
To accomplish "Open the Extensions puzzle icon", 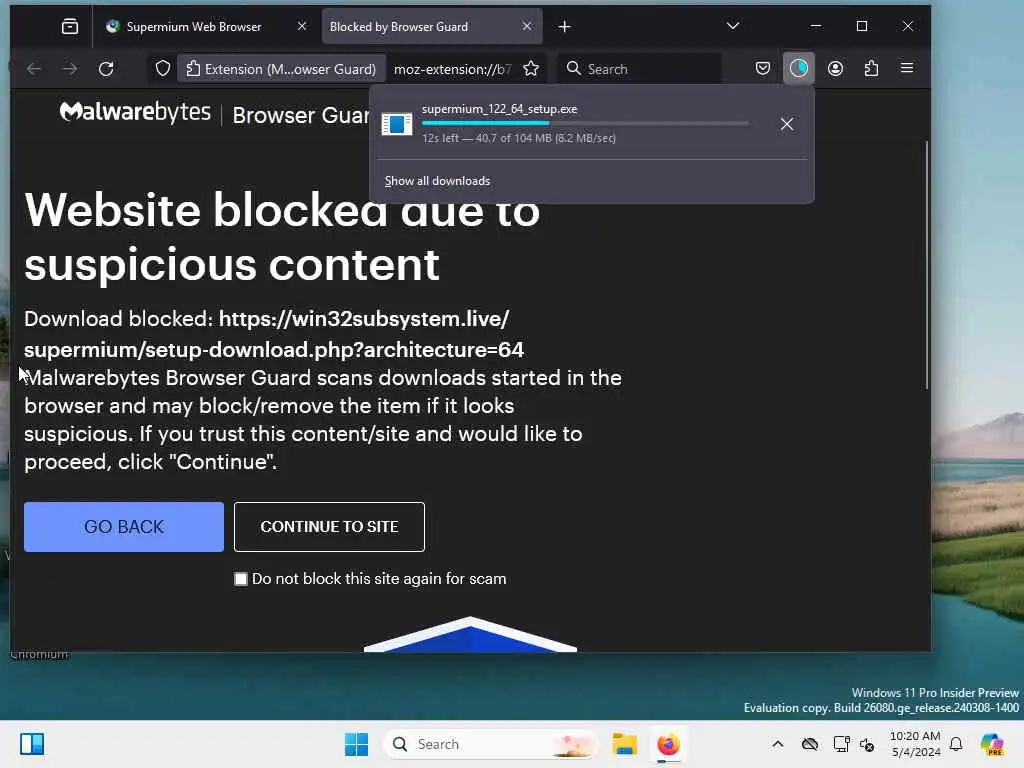I will click(x=871, y=69).
